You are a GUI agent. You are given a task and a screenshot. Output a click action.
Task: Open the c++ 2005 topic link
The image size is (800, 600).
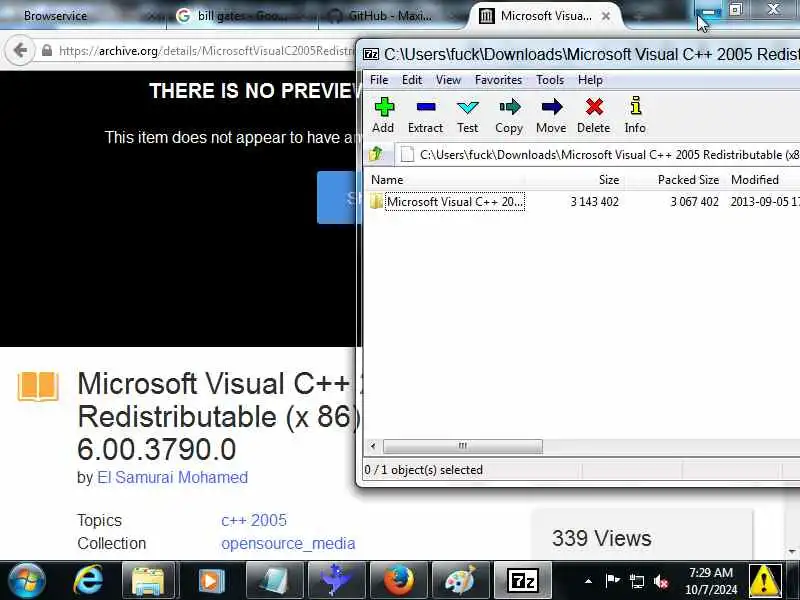(x=254, y=520)
